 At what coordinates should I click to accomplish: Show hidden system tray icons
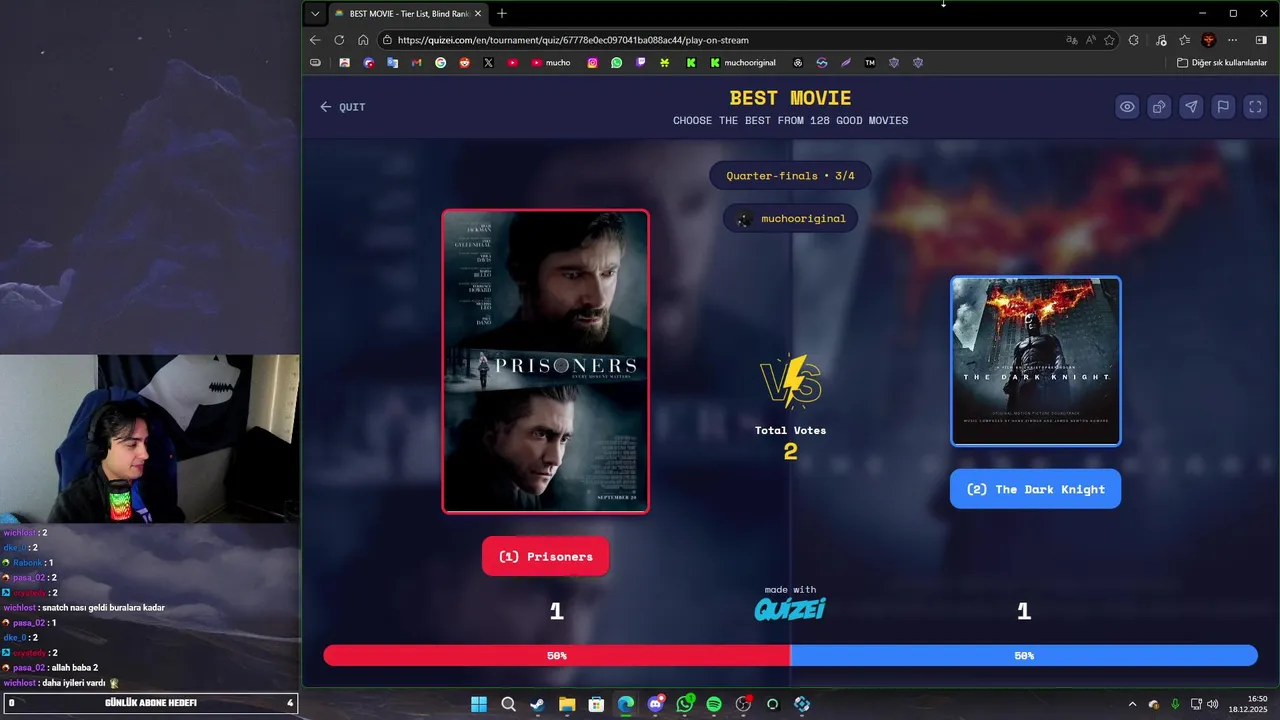[x=1132, y=704]
